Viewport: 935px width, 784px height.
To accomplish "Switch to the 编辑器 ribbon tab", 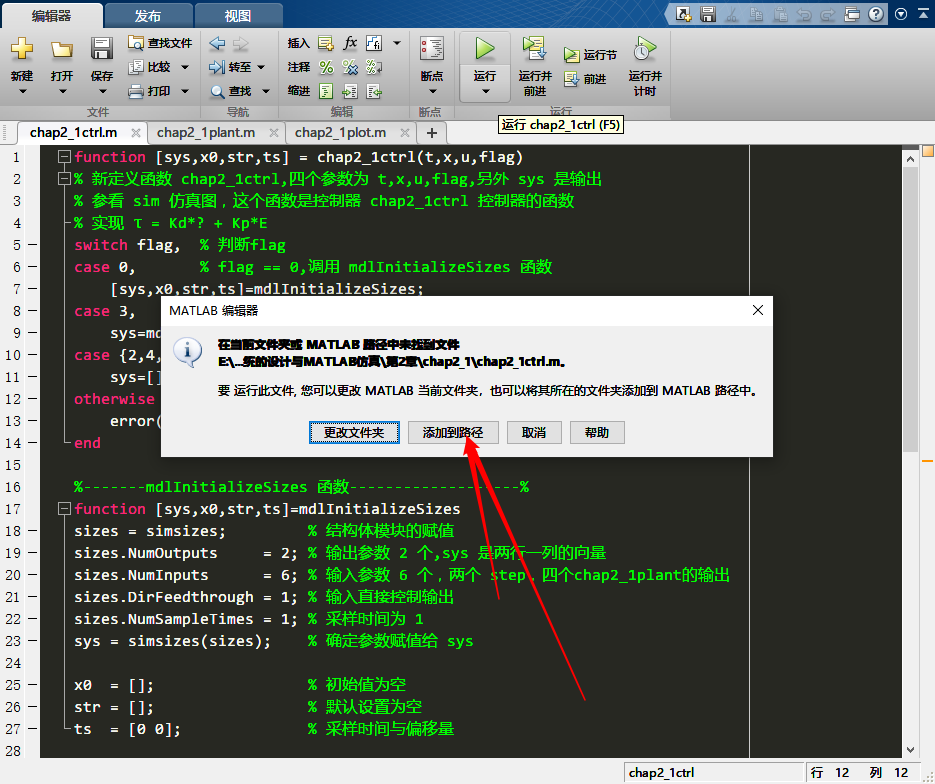I will click(x=51, y=16).
